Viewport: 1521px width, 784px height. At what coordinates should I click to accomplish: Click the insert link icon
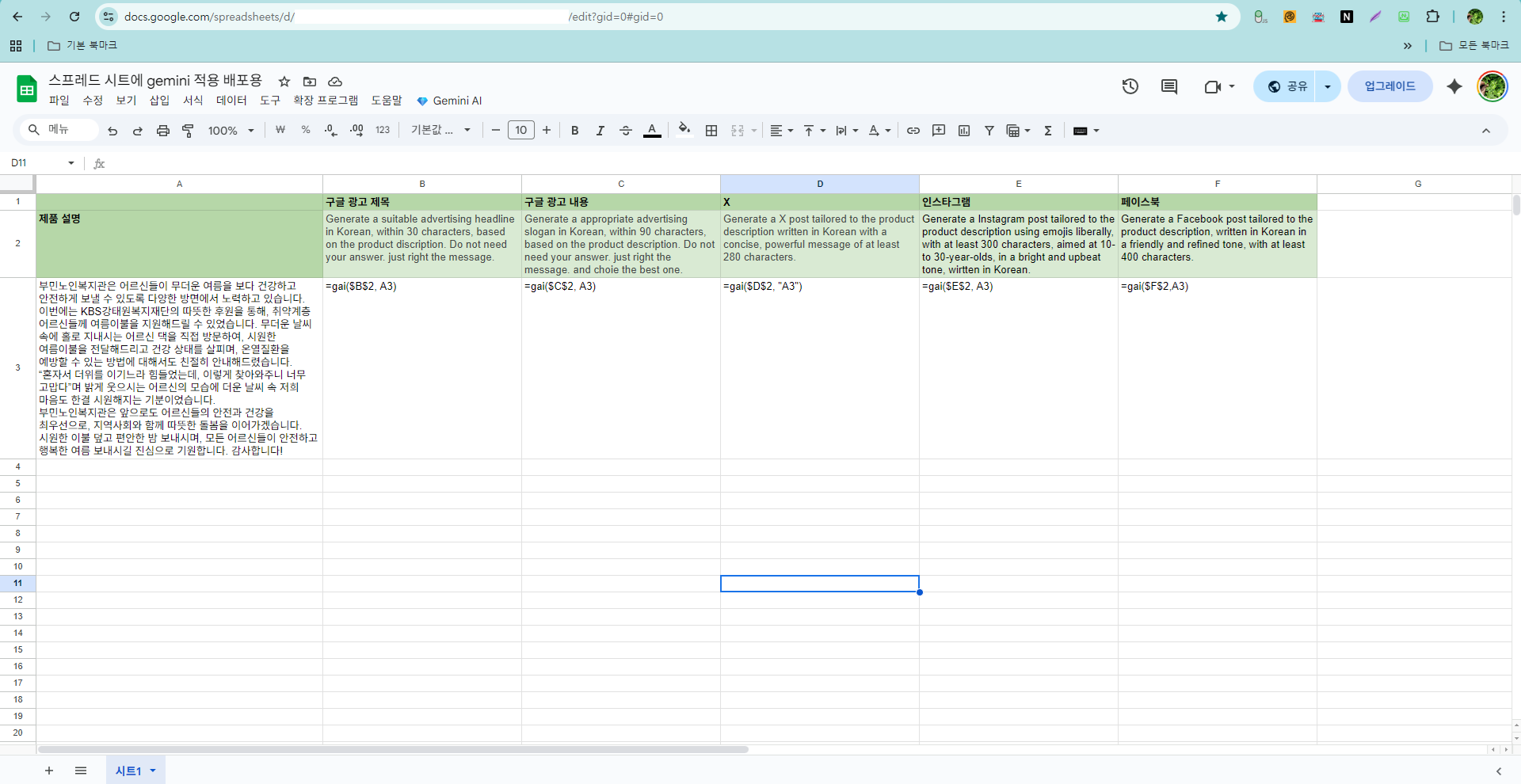tap(913, 131)
